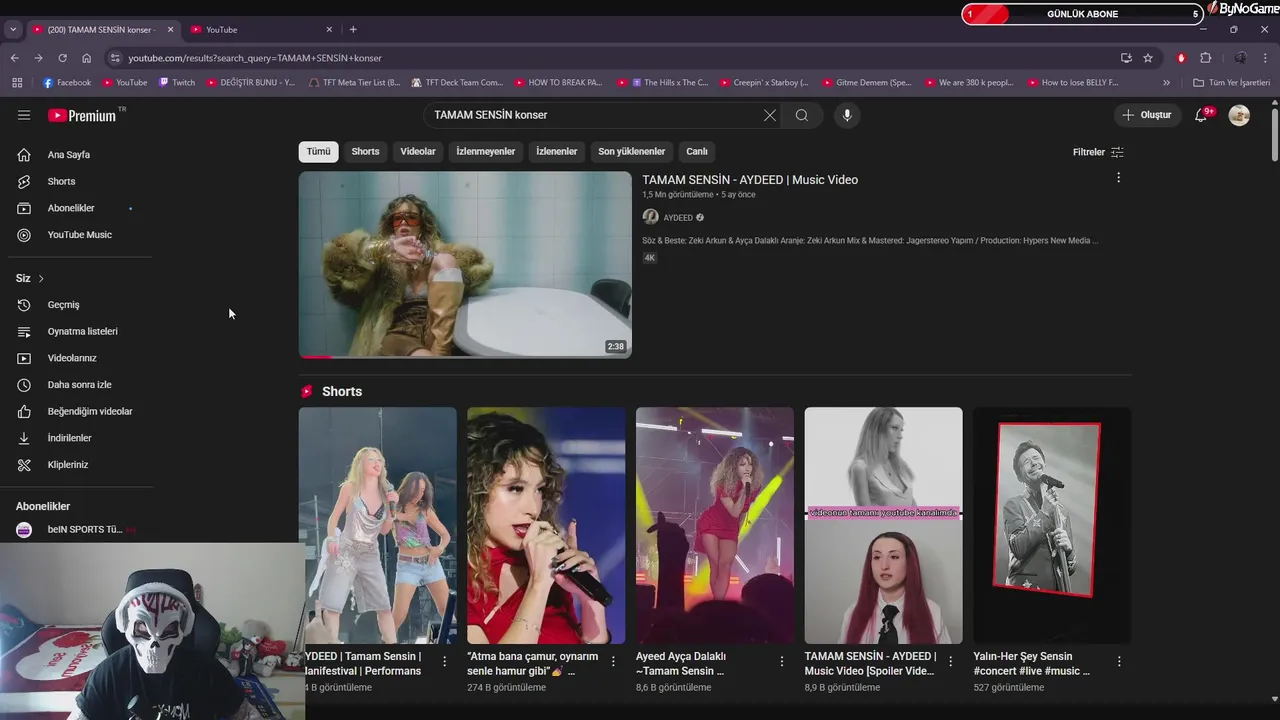Select the Tümü filter chip
This screenshot has width=1280, height=720.
click(x=318, y=152)
